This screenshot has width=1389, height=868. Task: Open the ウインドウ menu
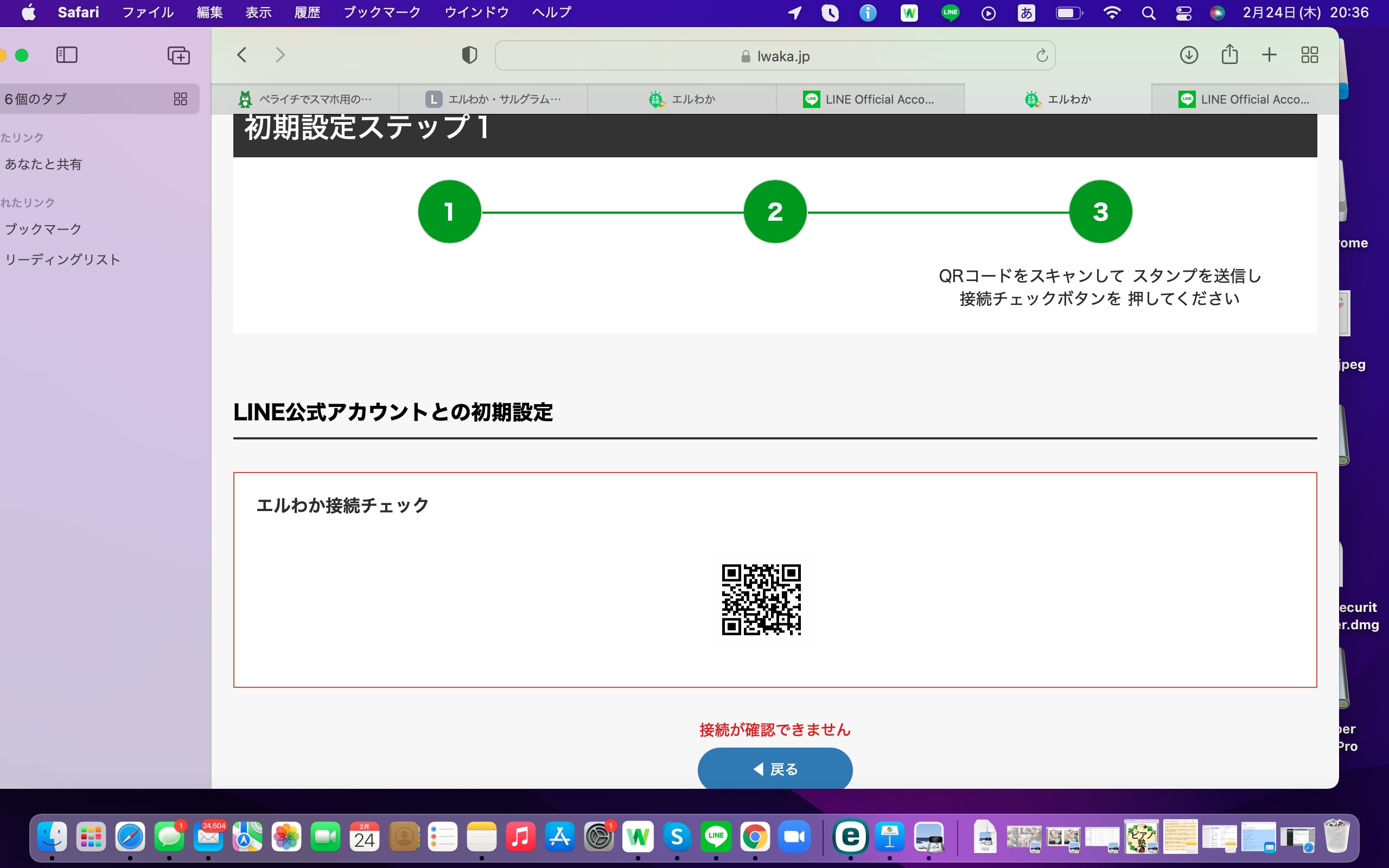coord(476,12)
